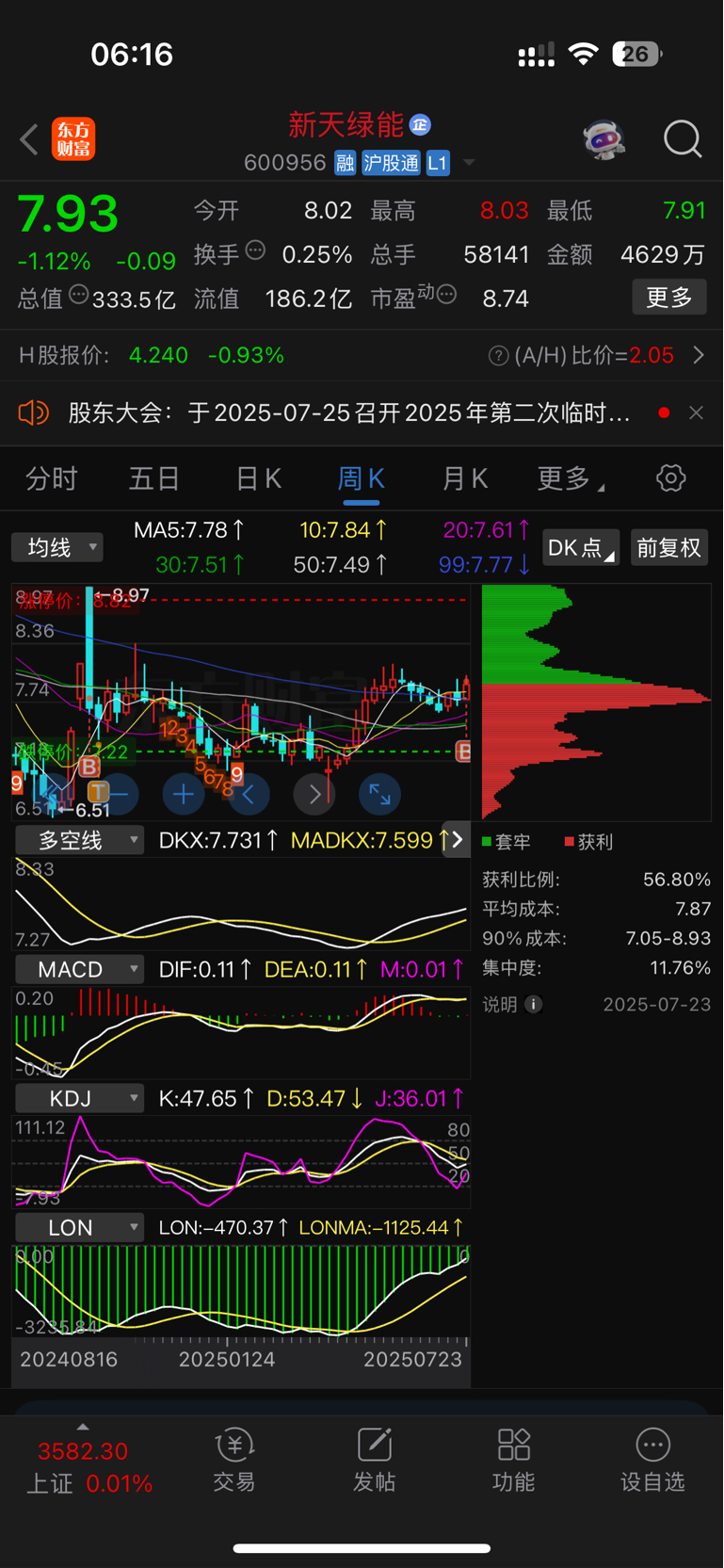Expand the 更多 chart period menu
Viewport: 724px width, 1568px height.
click(x=571, y=478)
